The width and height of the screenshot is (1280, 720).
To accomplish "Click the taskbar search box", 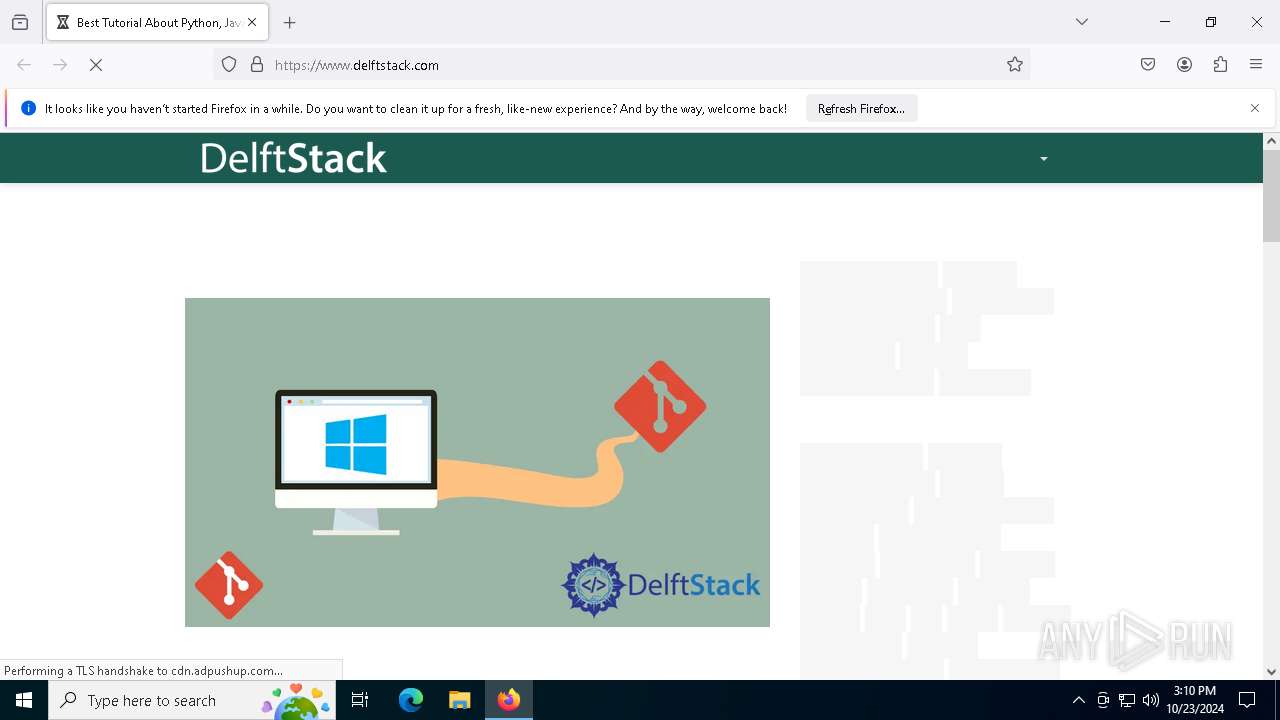I will 192,700.
